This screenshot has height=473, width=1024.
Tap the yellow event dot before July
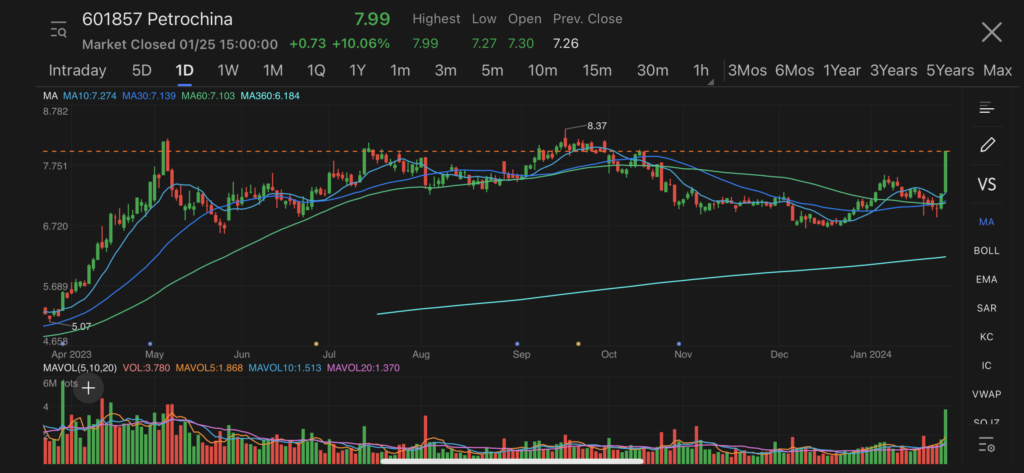(x=316, y=344)
